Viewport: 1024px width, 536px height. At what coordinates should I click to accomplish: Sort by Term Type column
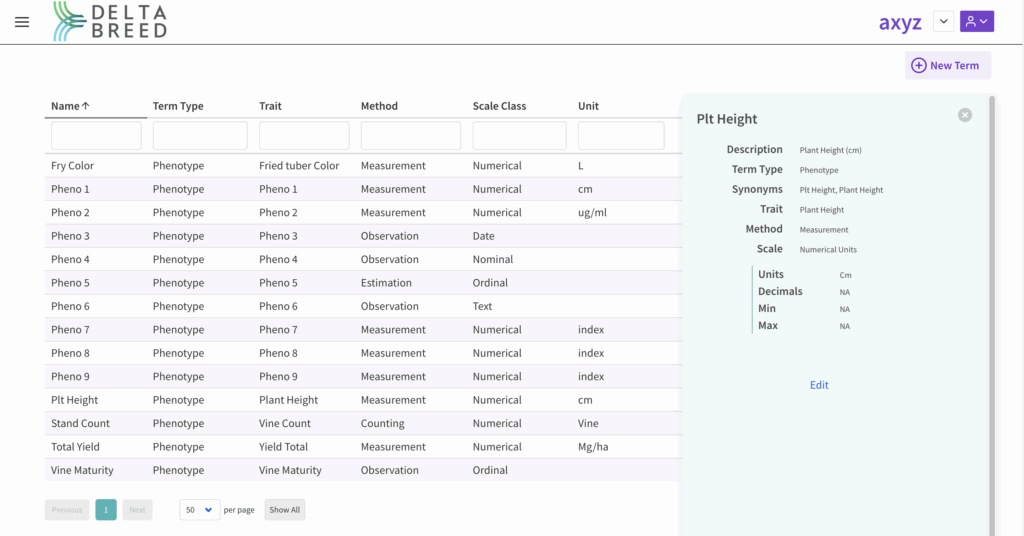click(x=178, y=106)
